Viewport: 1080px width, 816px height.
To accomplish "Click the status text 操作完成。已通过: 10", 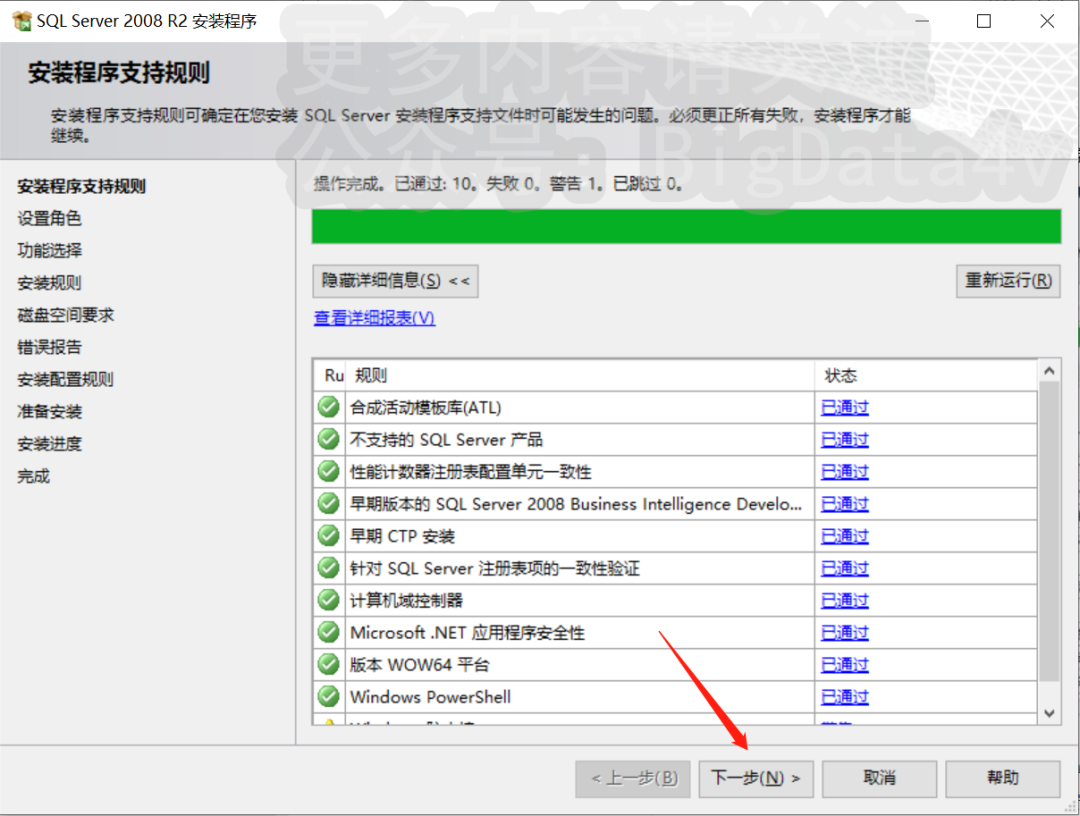I will pos(395,184).
